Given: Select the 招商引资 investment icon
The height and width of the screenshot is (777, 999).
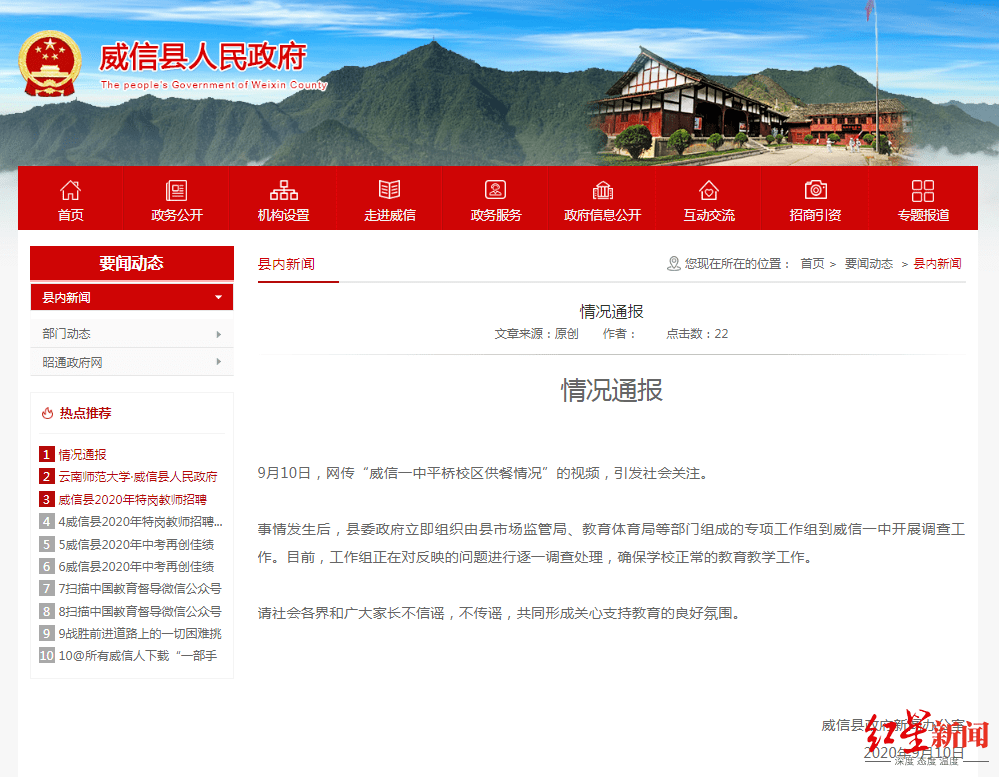Looking at the screenshot, I should (814, 189).
